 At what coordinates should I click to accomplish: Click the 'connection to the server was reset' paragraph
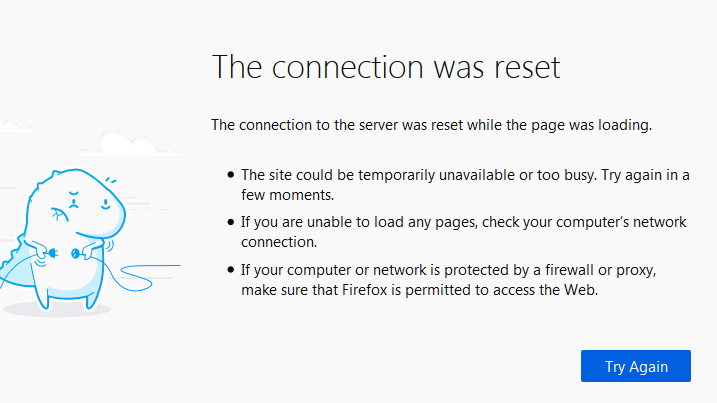tap(431, 125)
